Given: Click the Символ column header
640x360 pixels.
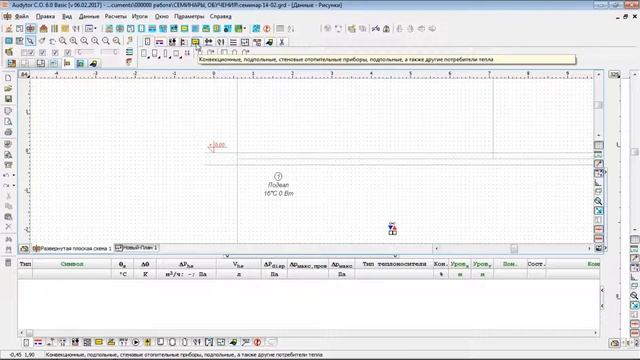Looking at the screenshot, I should click(x=72, y=264).
